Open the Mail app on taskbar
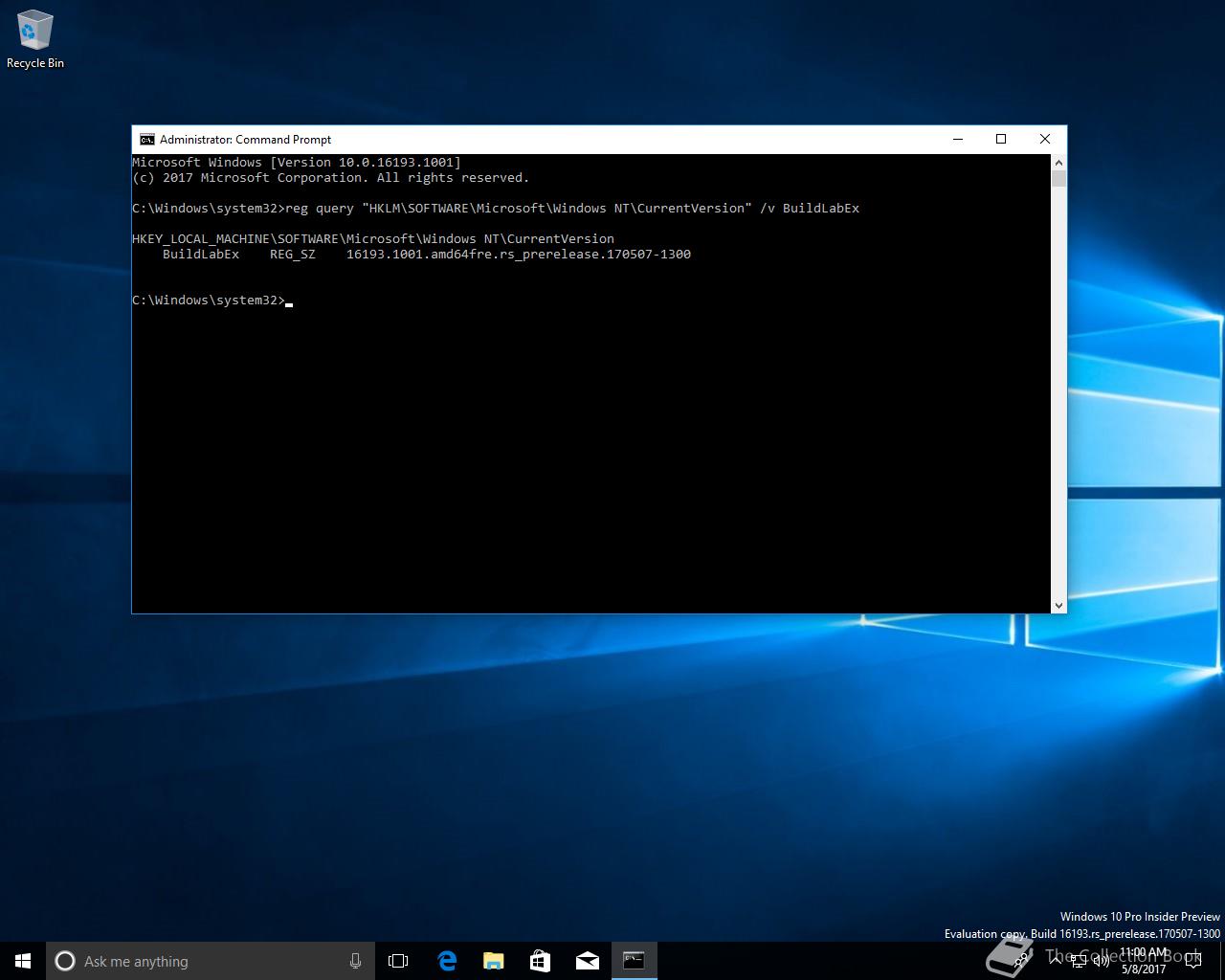This screenshot has width=1225, height=980. 587,961
